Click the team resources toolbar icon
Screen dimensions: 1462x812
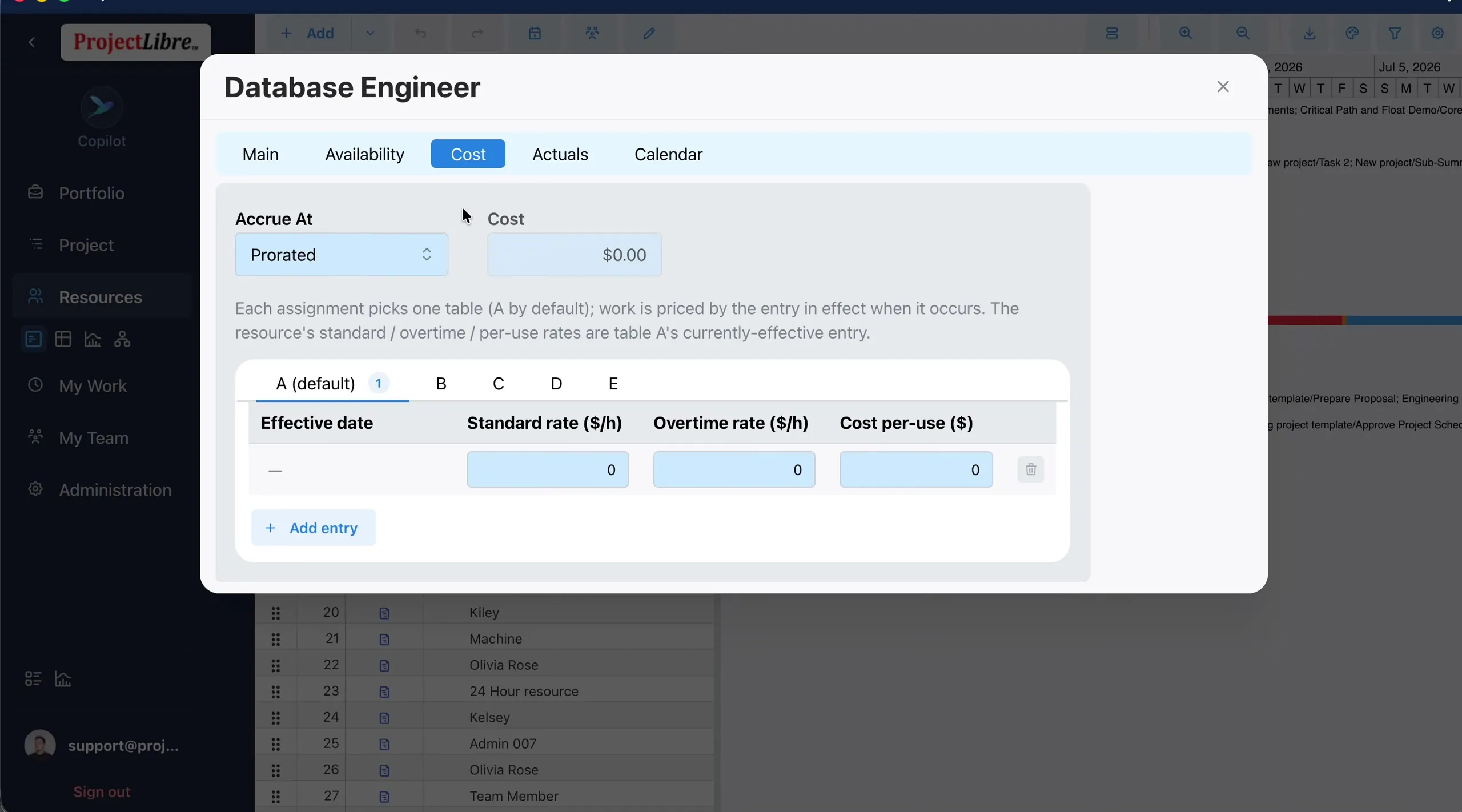(x=592, y=33)
